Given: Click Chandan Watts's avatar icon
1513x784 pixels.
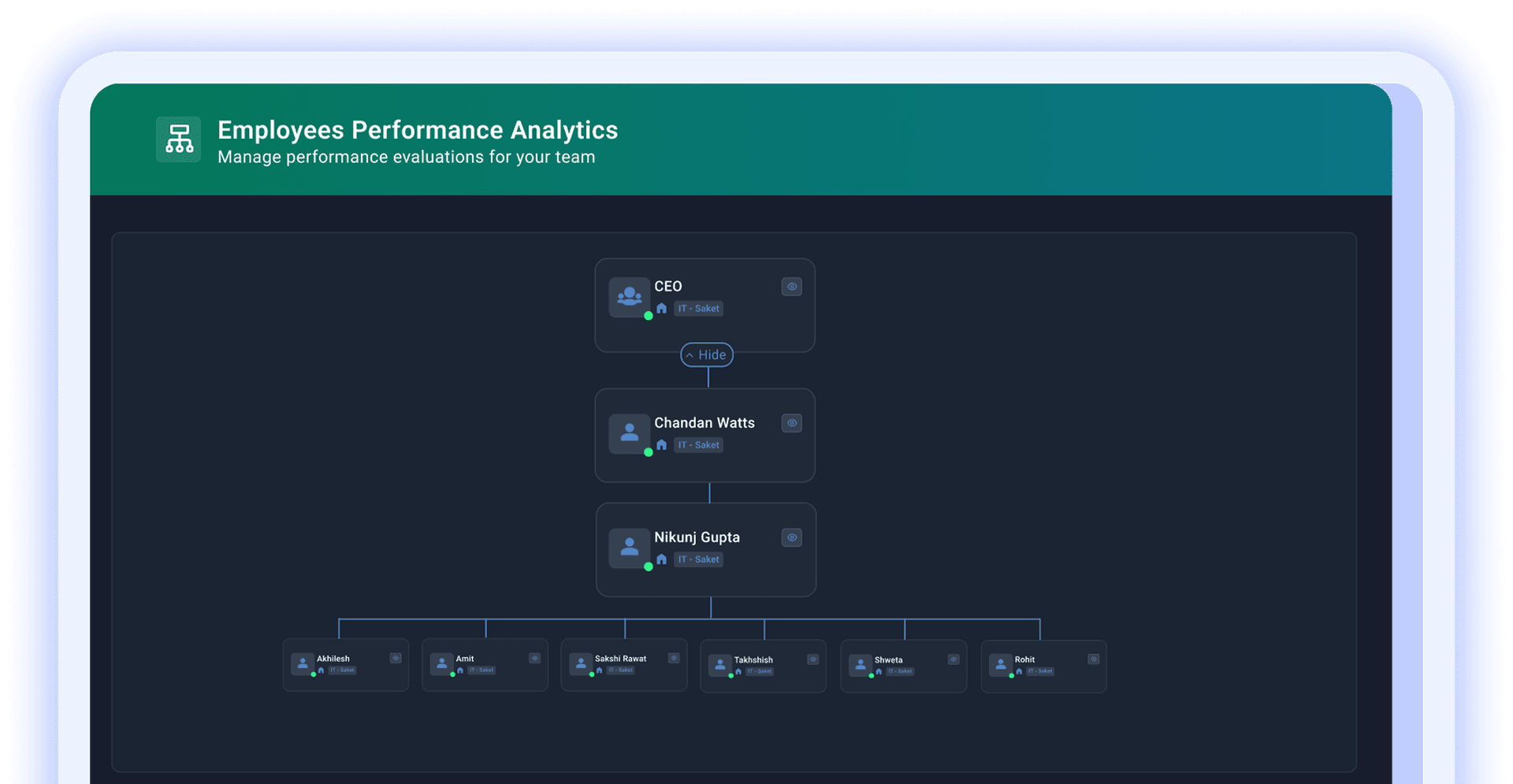Looking at the screenshot, I should (629, 433).
